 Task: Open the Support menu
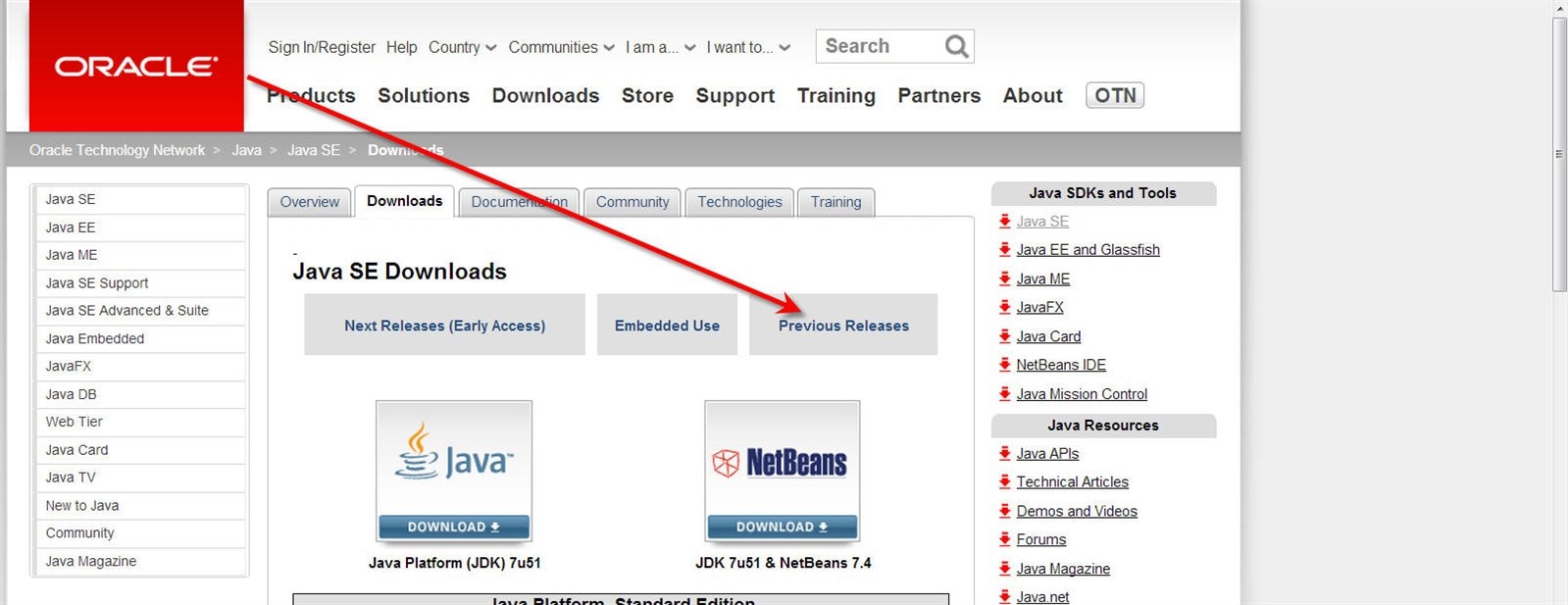pos(734,95)
